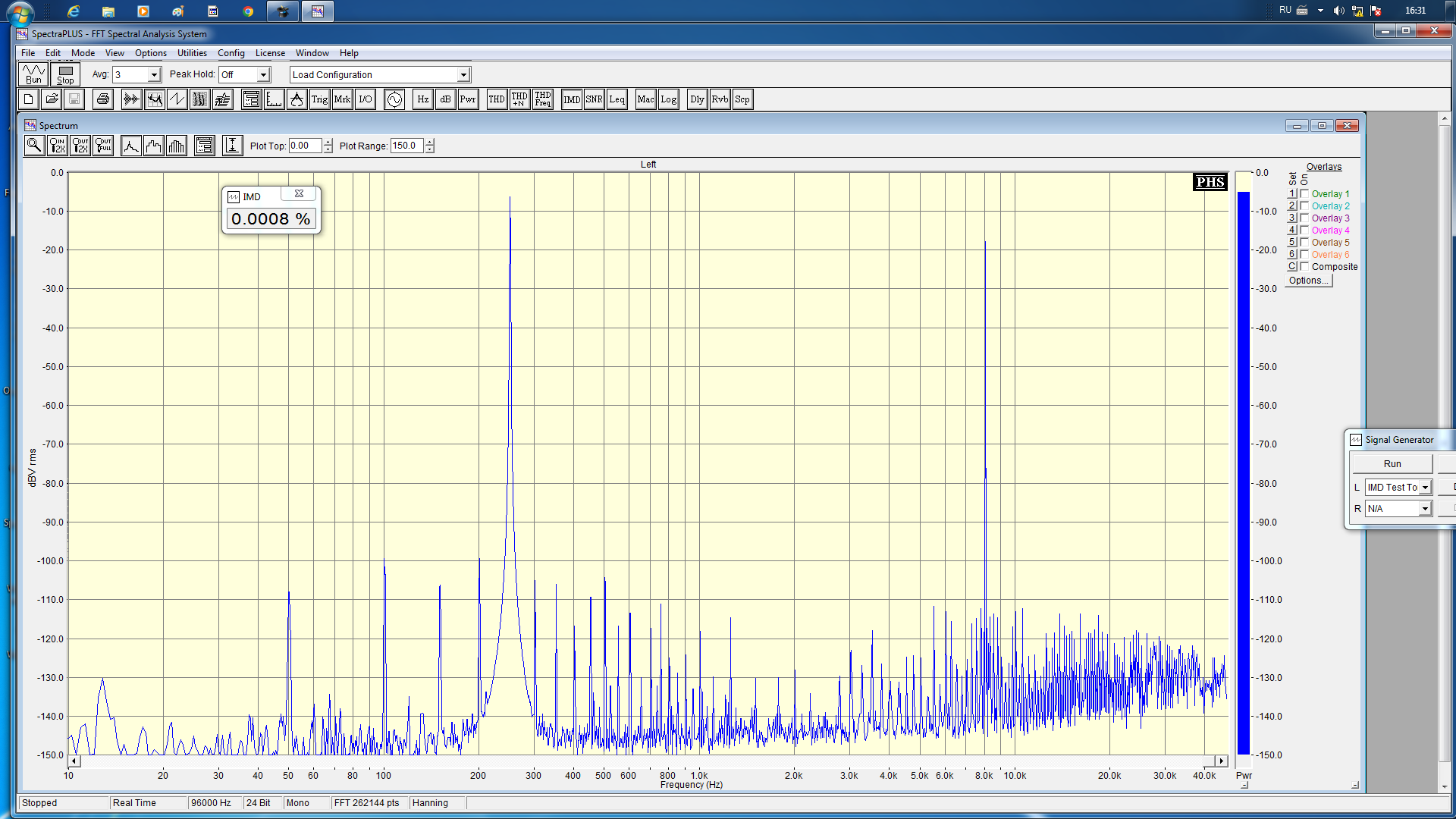Open Chrome from the taskbar
The image size is (1456, 819).
248,11
